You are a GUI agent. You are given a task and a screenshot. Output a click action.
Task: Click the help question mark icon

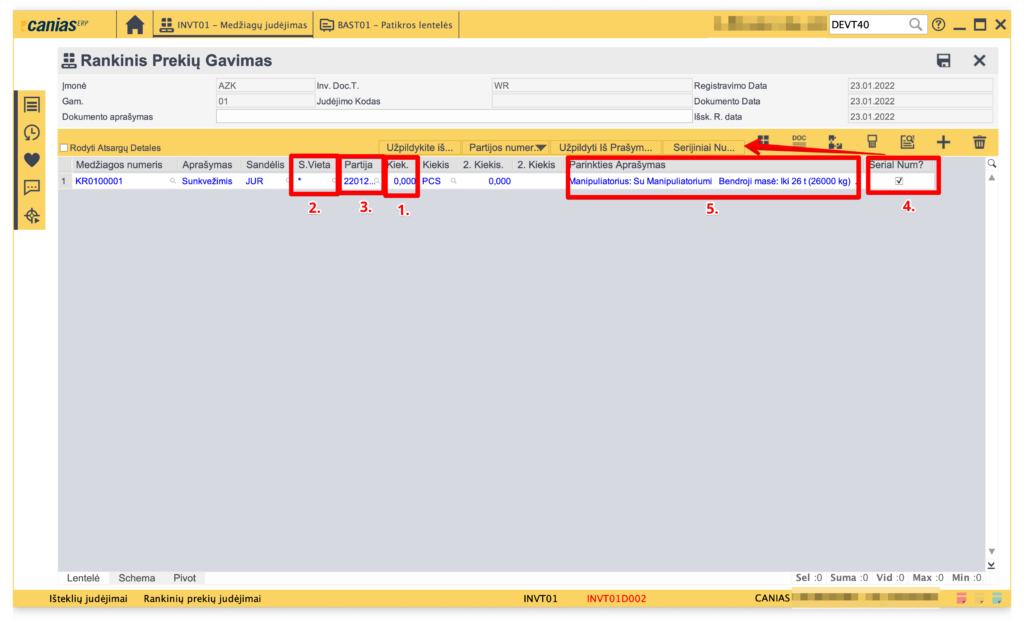[x=938, y=25]
